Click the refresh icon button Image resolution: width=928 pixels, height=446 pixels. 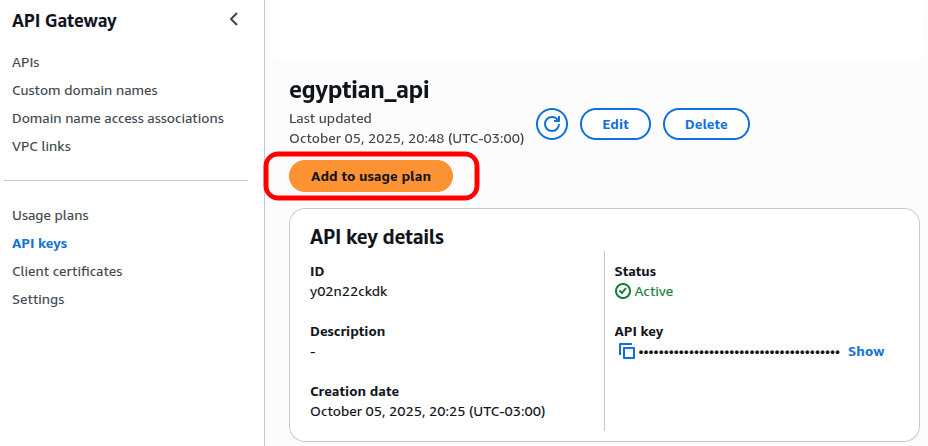tap(552, 124)
